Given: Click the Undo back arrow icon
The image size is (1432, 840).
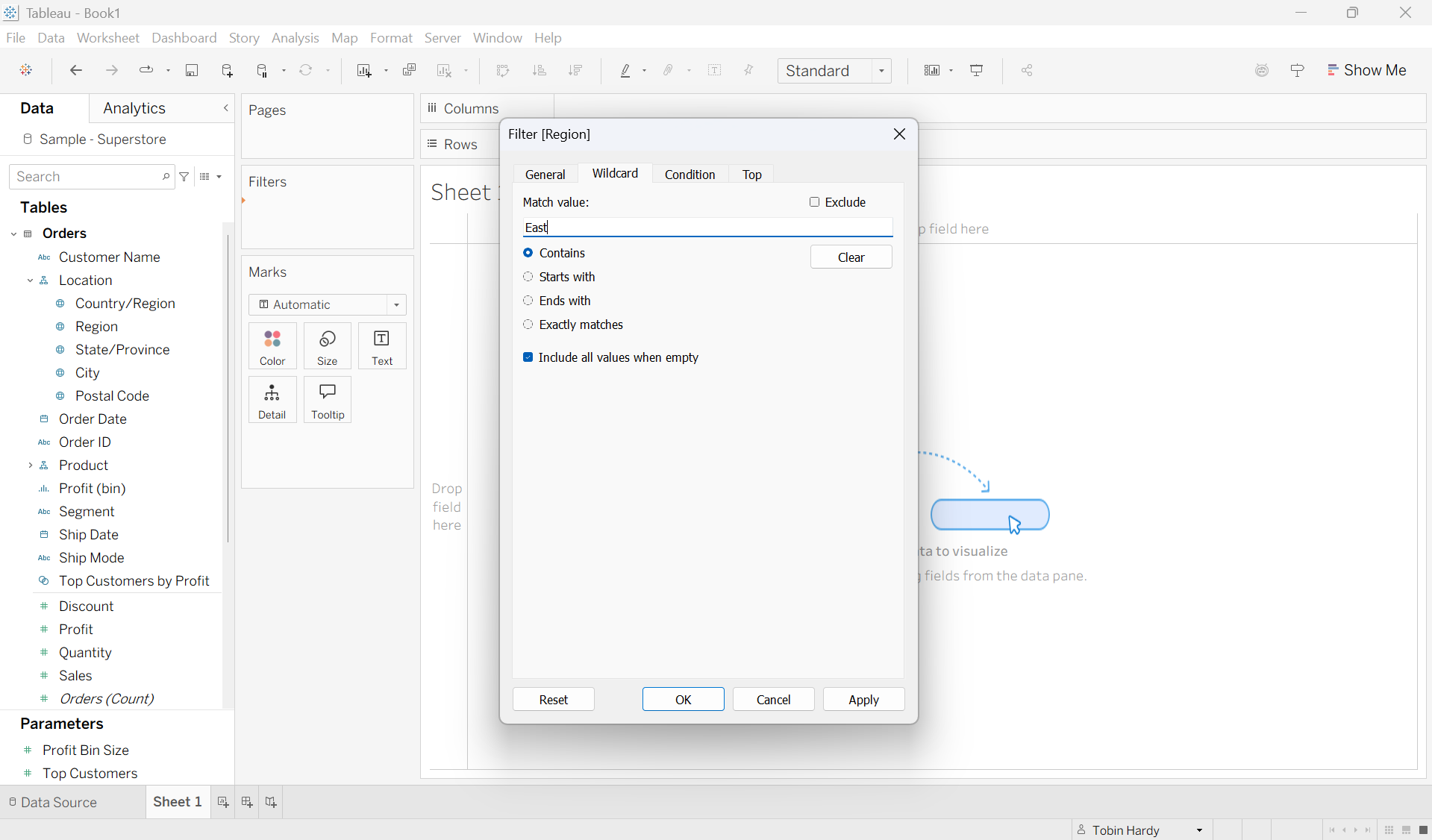Looking at the screenshot, I should click(x=75, y=70).
